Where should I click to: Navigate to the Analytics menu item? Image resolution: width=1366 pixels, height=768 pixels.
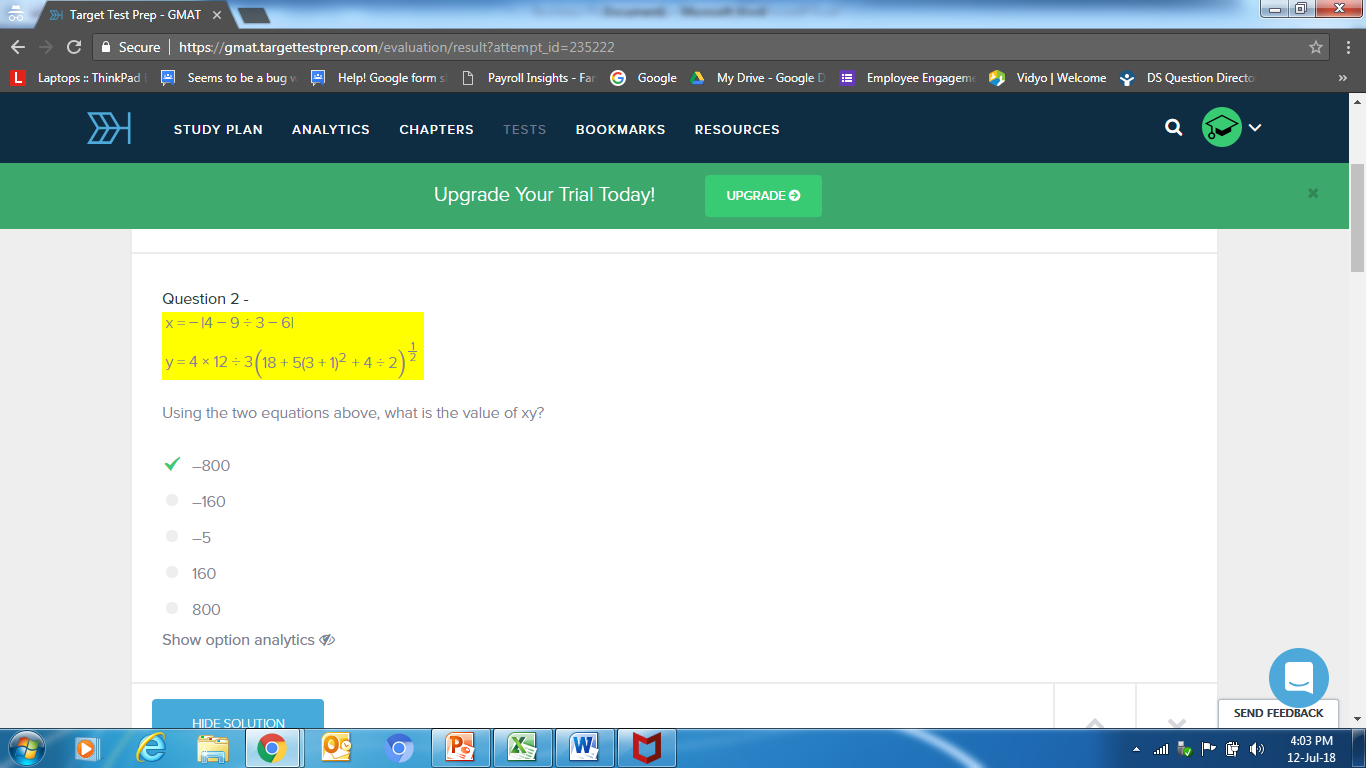[x=330, y=130]
